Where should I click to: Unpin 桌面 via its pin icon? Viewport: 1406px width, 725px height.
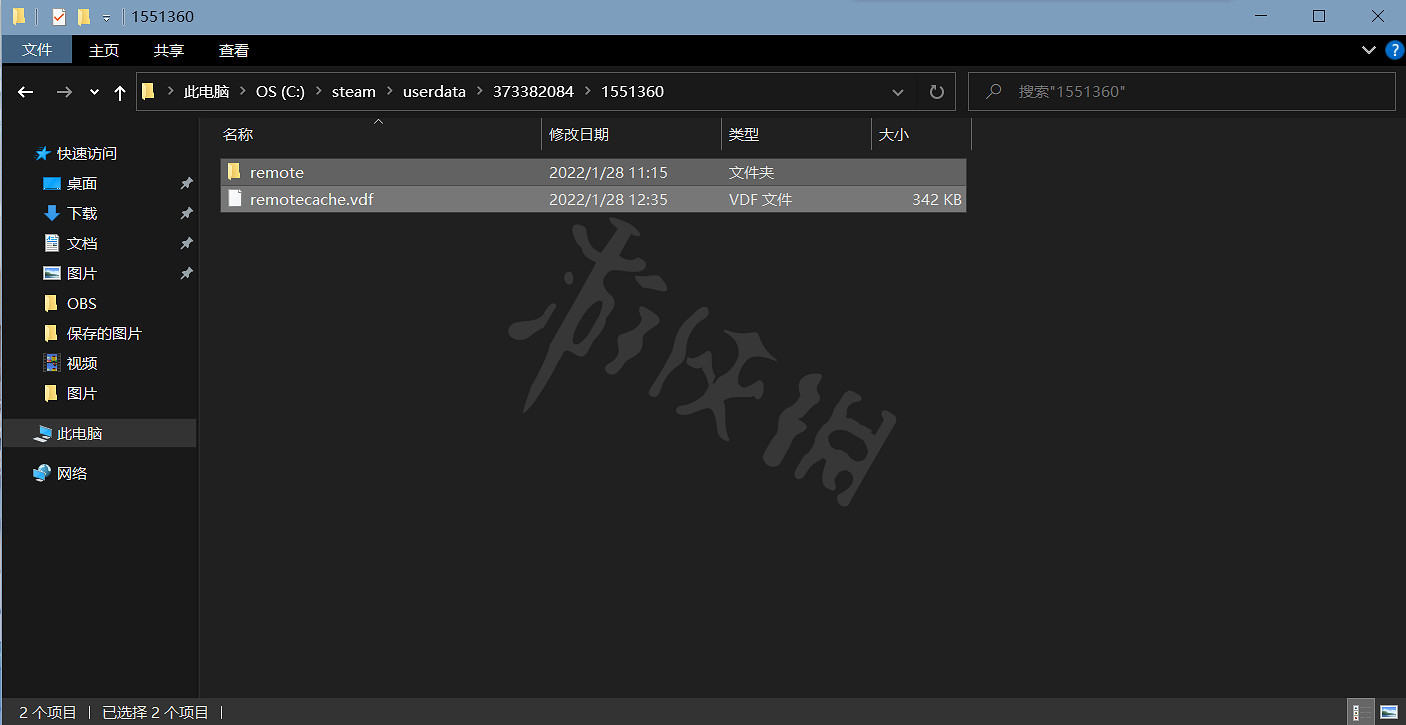coord(186,183)
